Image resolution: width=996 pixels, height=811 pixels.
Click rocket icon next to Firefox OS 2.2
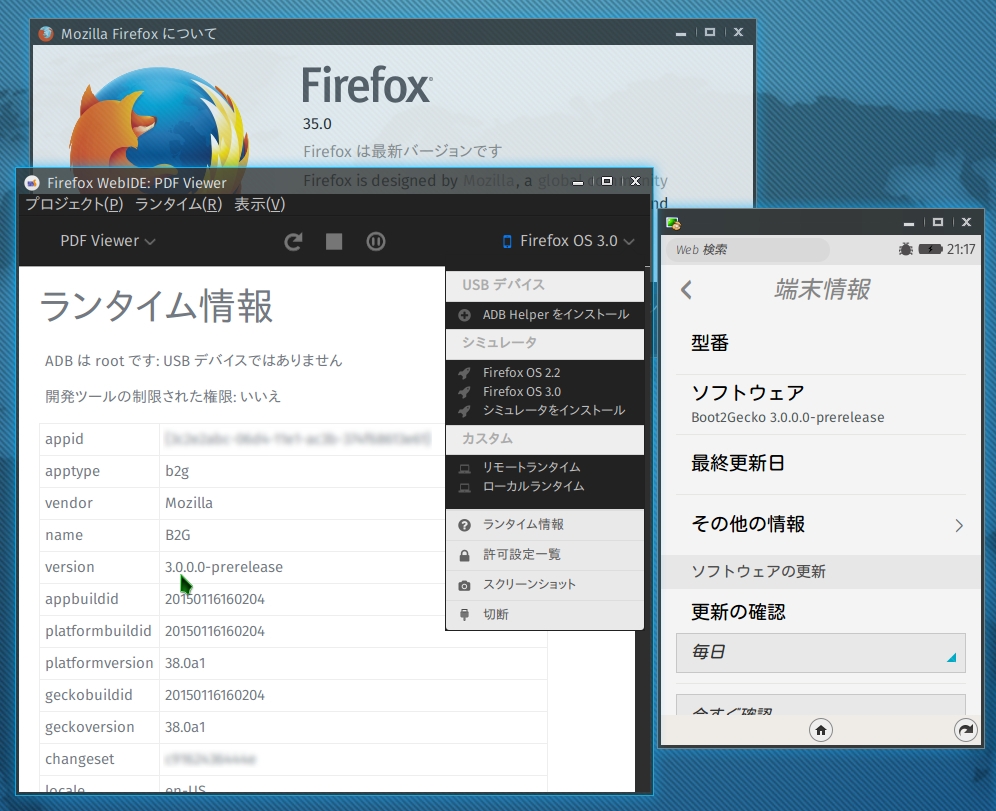[464, 373]
